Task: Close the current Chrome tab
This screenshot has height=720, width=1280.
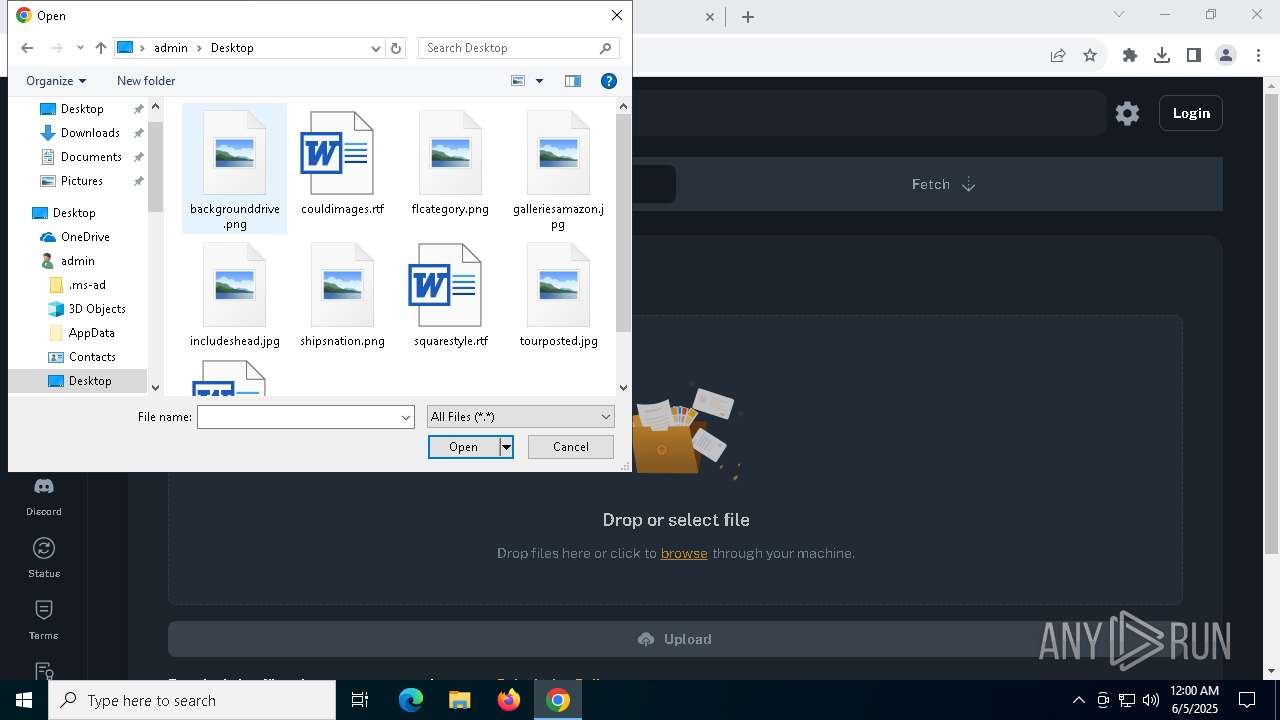Action: coord(710,16)
